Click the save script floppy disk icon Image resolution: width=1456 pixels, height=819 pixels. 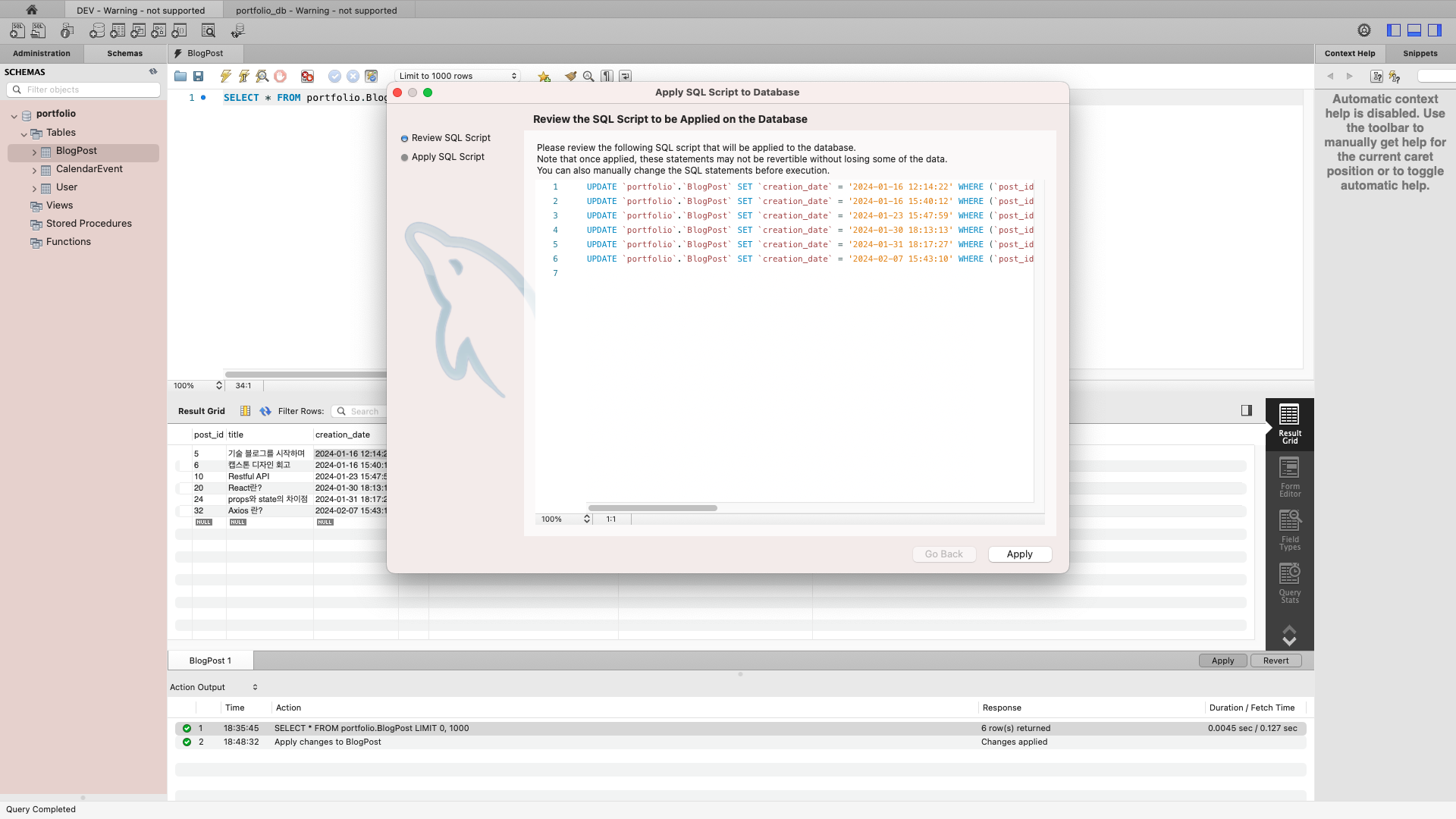coord(198,76)
